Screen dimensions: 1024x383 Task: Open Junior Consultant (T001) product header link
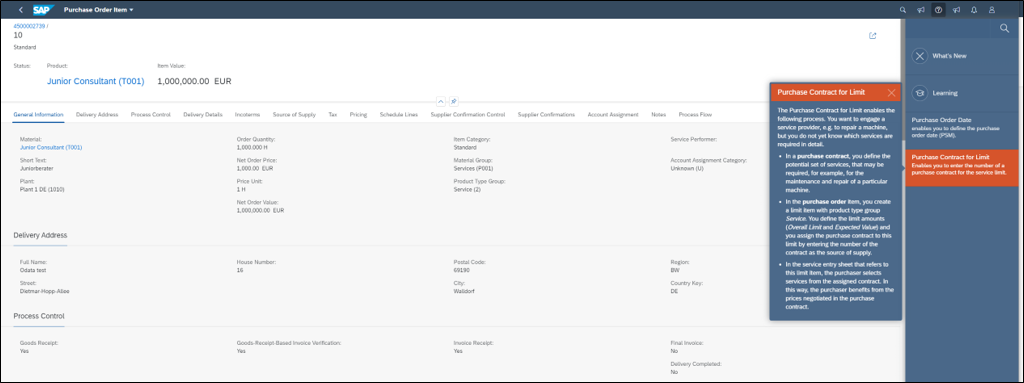[x=95, y=81]
